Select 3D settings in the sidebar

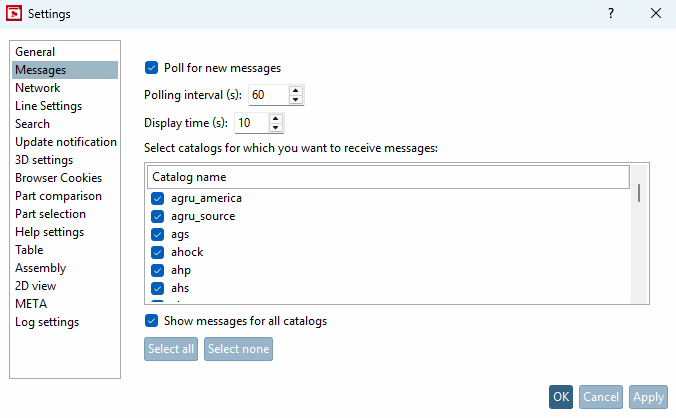click(44, 160)
